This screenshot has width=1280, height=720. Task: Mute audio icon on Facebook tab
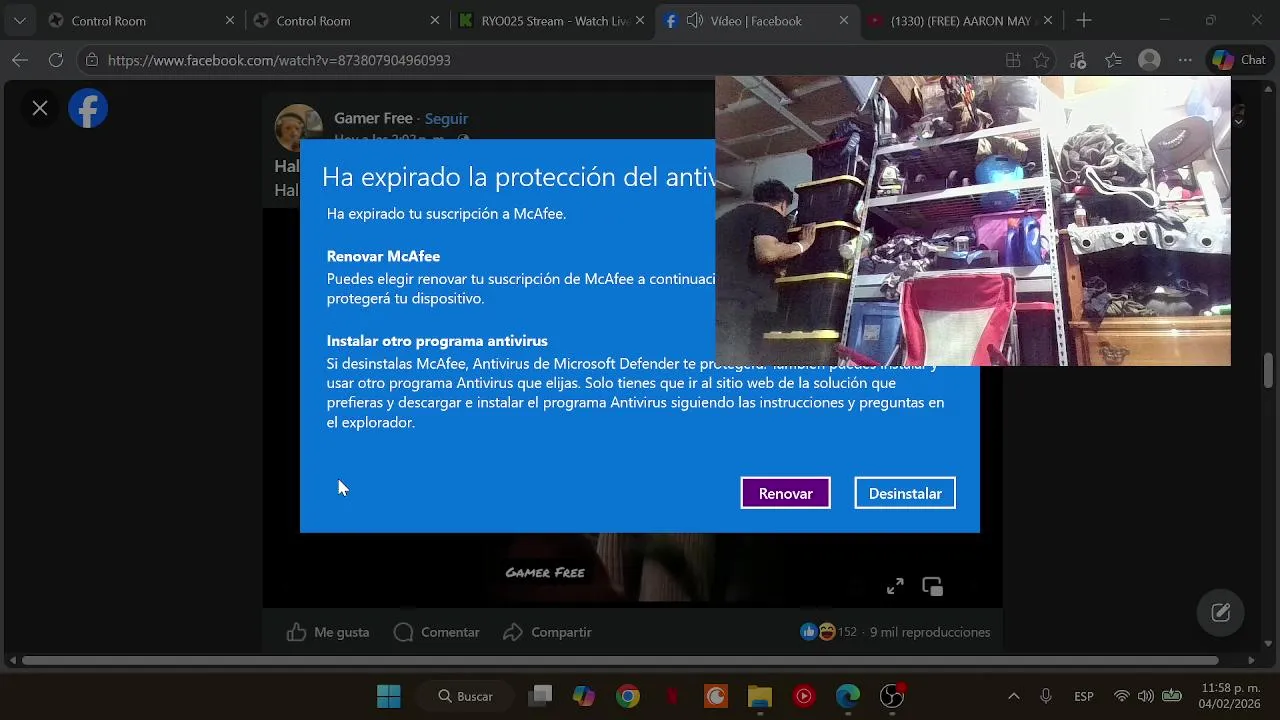point(694,20)
